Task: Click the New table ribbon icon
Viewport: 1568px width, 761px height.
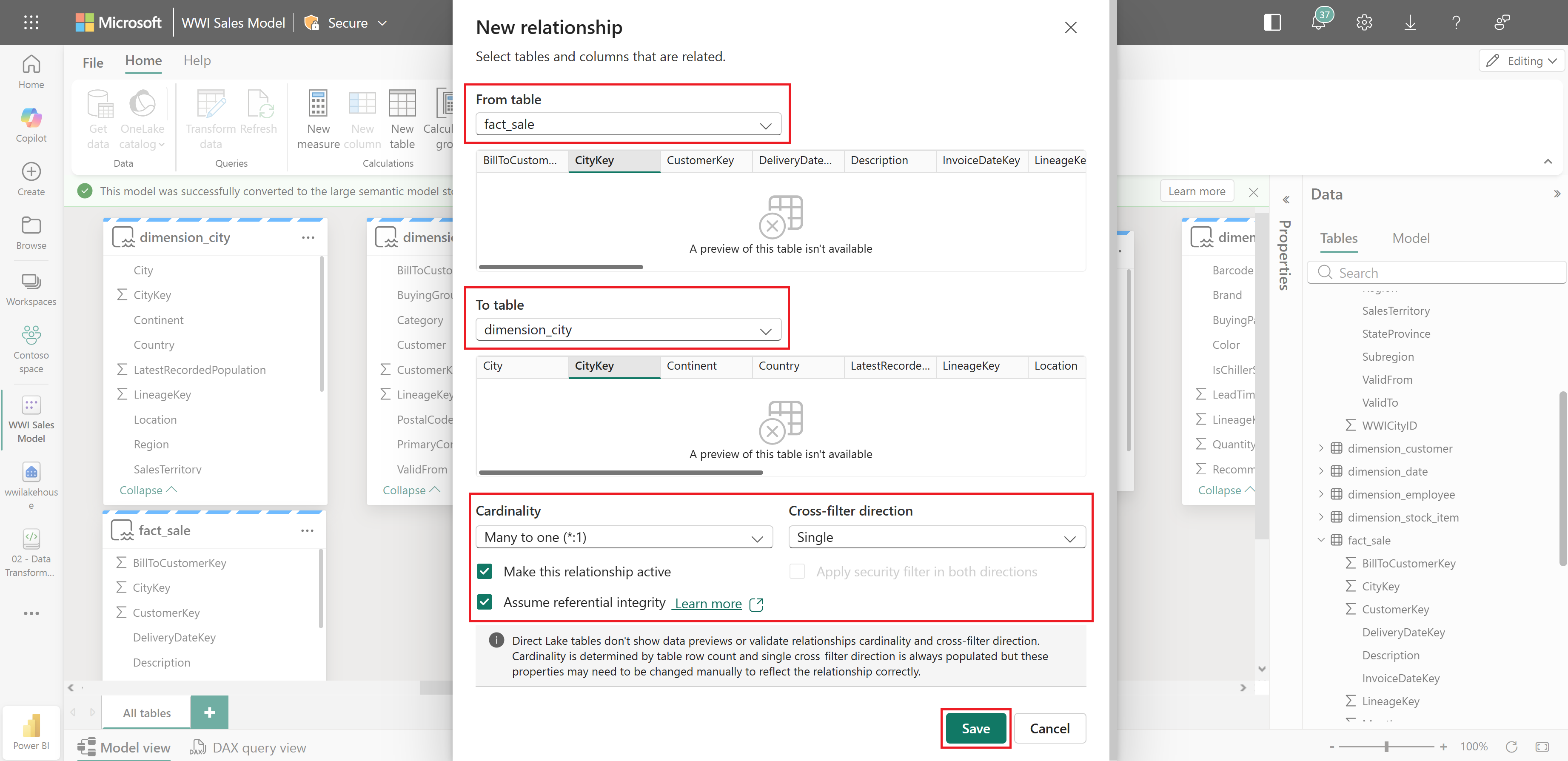Action: tap(402, 103)
